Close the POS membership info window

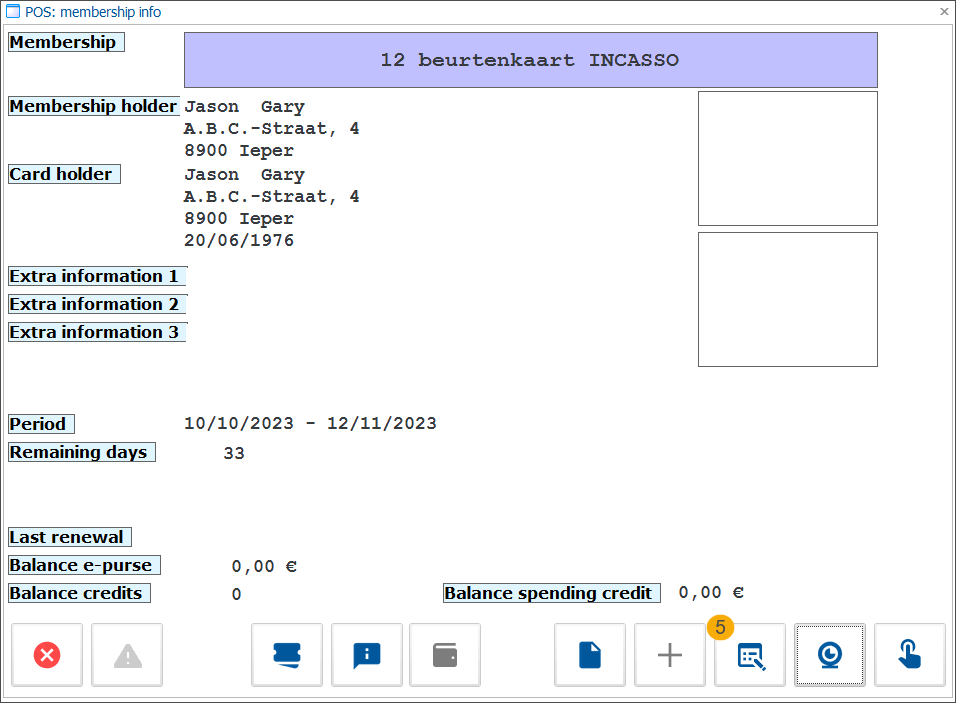coord(944,12)
